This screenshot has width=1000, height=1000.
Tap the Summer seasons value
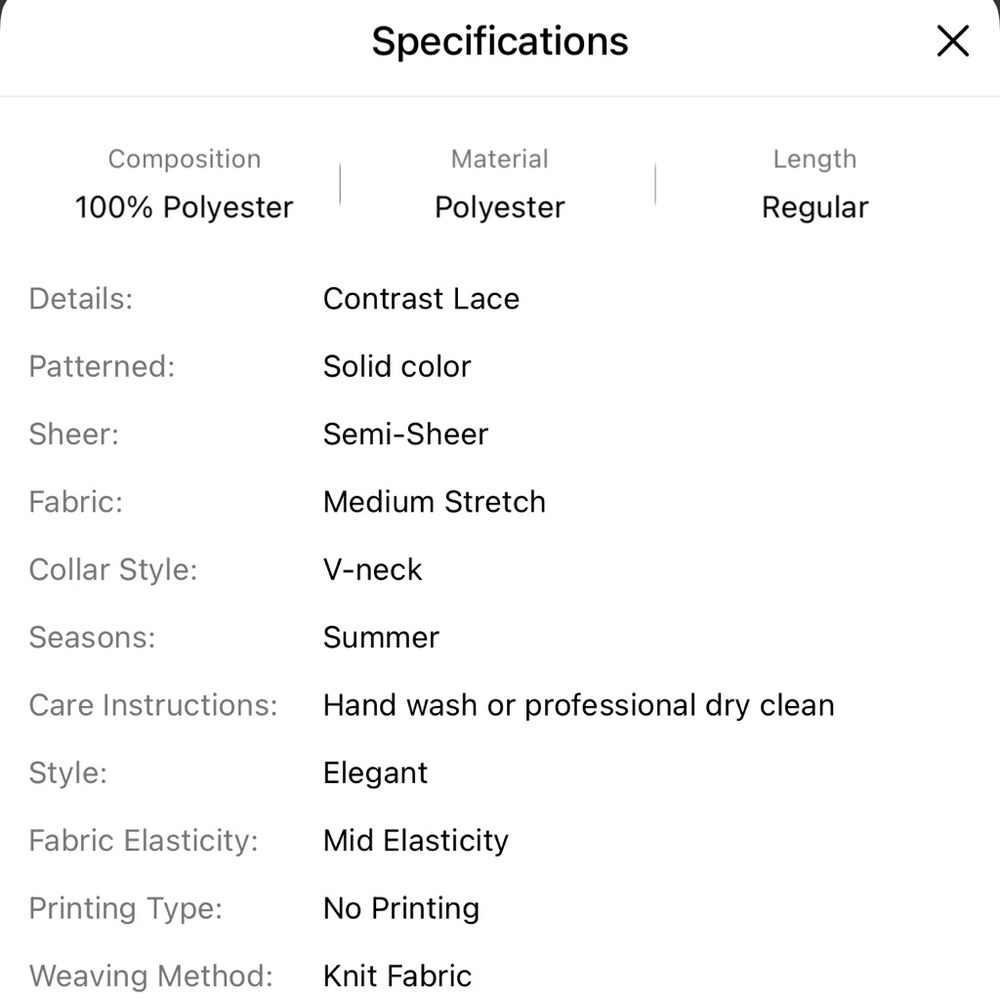[x=381, y=637]
